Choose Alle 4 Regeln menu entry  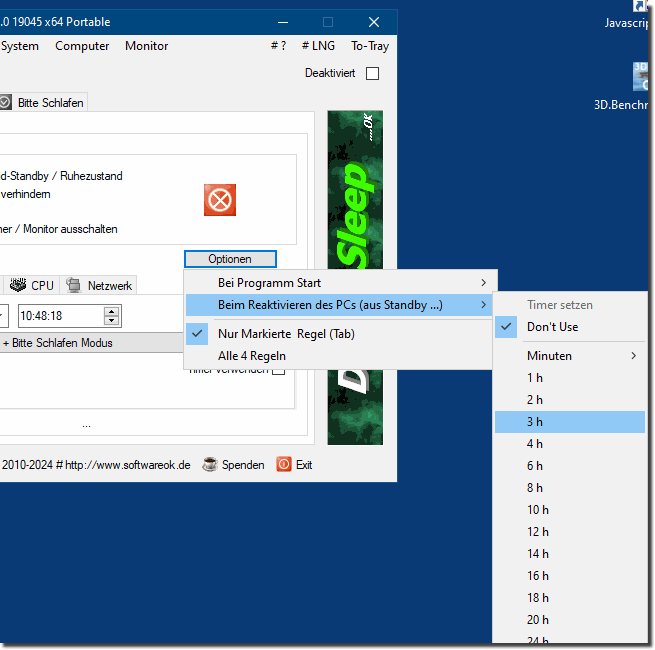(338, 356)
